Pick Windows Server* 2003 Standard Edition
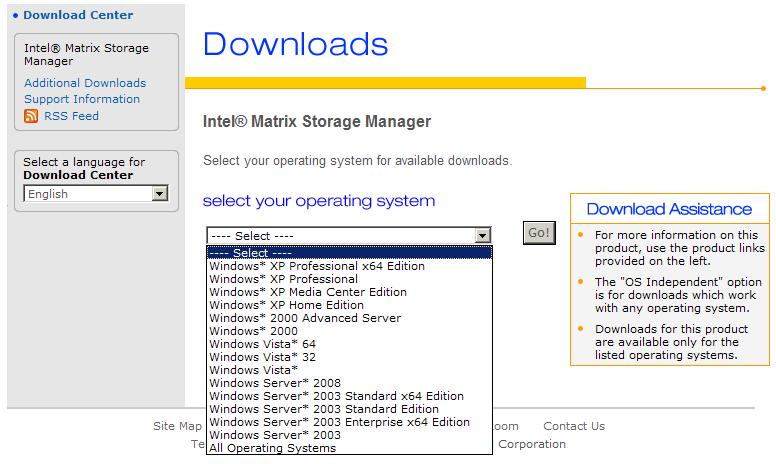The width and height of the screenshot is (776, 464). point(349,409)
